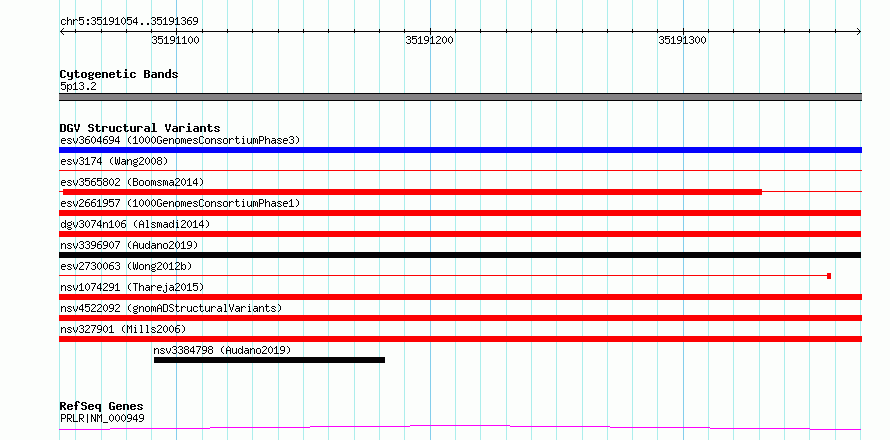Click the 35191100 ruler position

[x=175, y=40]
